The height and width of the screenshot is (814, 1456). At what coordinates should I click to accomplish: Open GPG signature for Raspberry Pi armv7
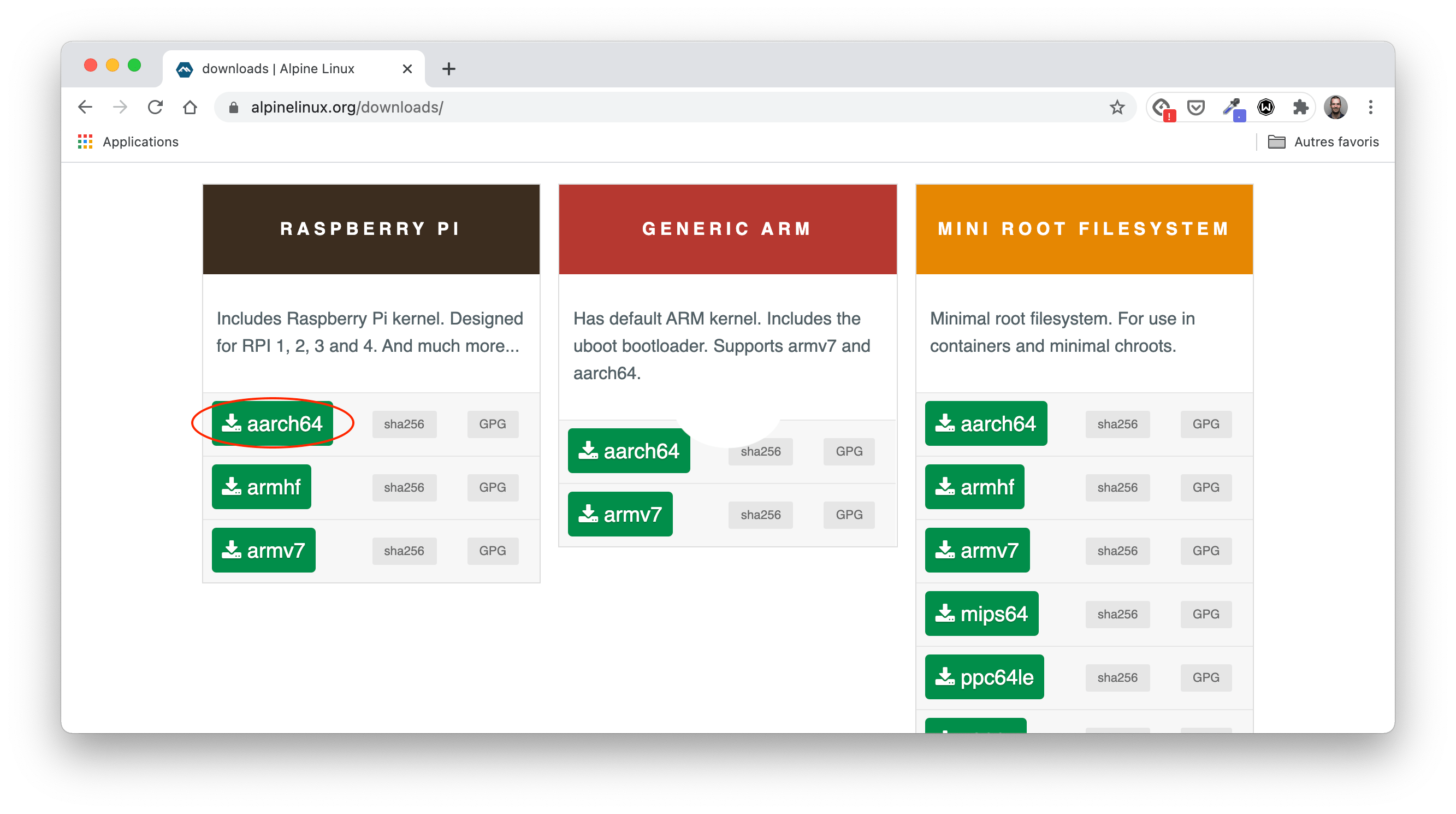[492, 551]
